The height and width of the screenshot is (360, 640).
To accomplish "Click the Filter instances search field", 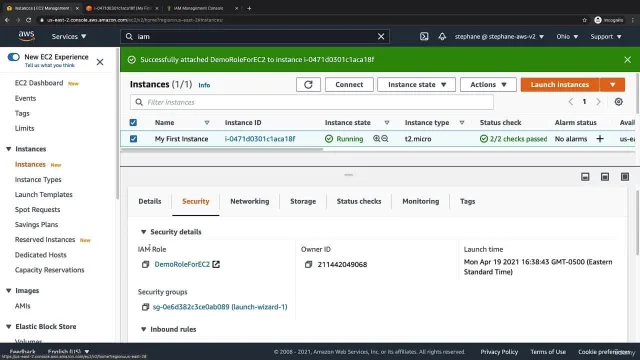I will click(312, 102).
